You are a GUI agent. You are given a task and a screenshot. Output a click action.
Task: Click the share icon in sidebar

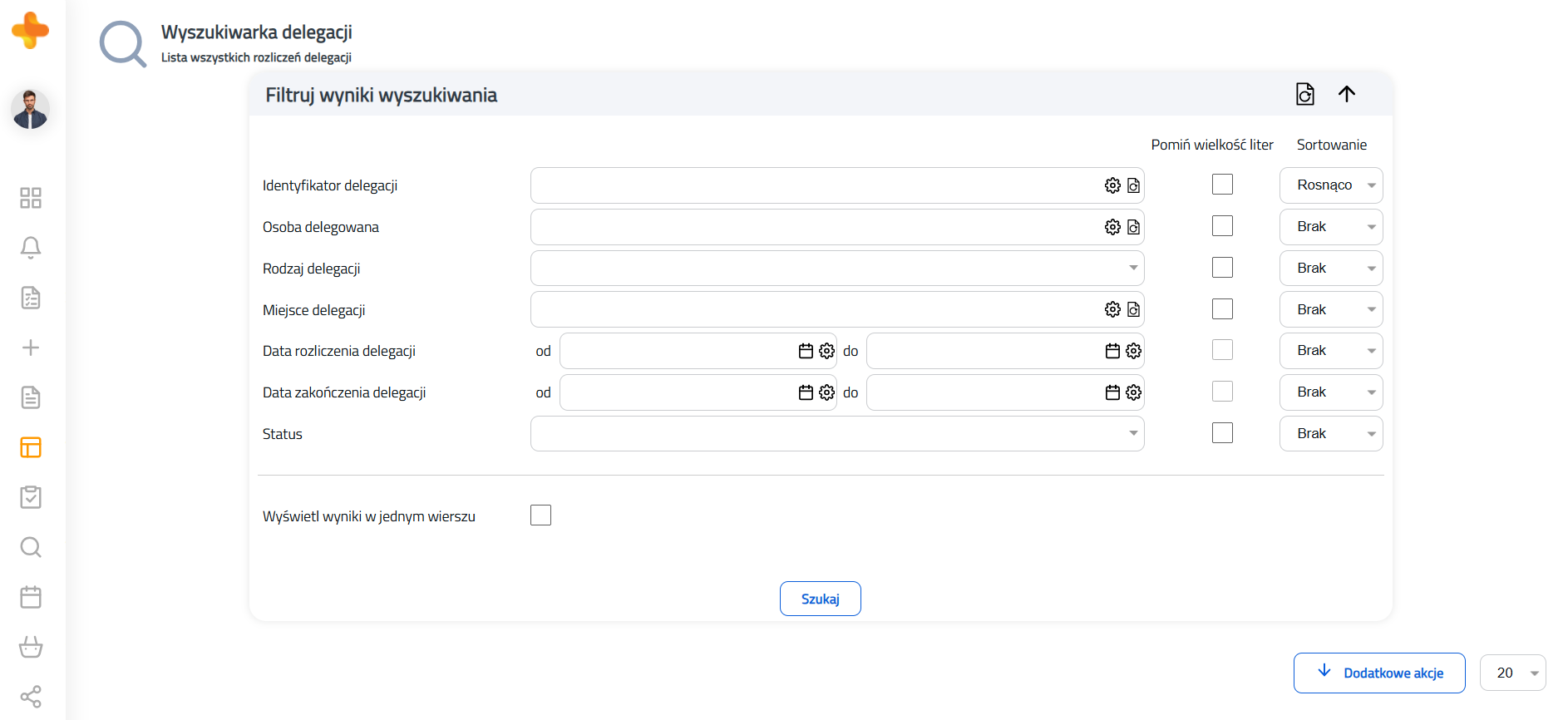[31, 697]
